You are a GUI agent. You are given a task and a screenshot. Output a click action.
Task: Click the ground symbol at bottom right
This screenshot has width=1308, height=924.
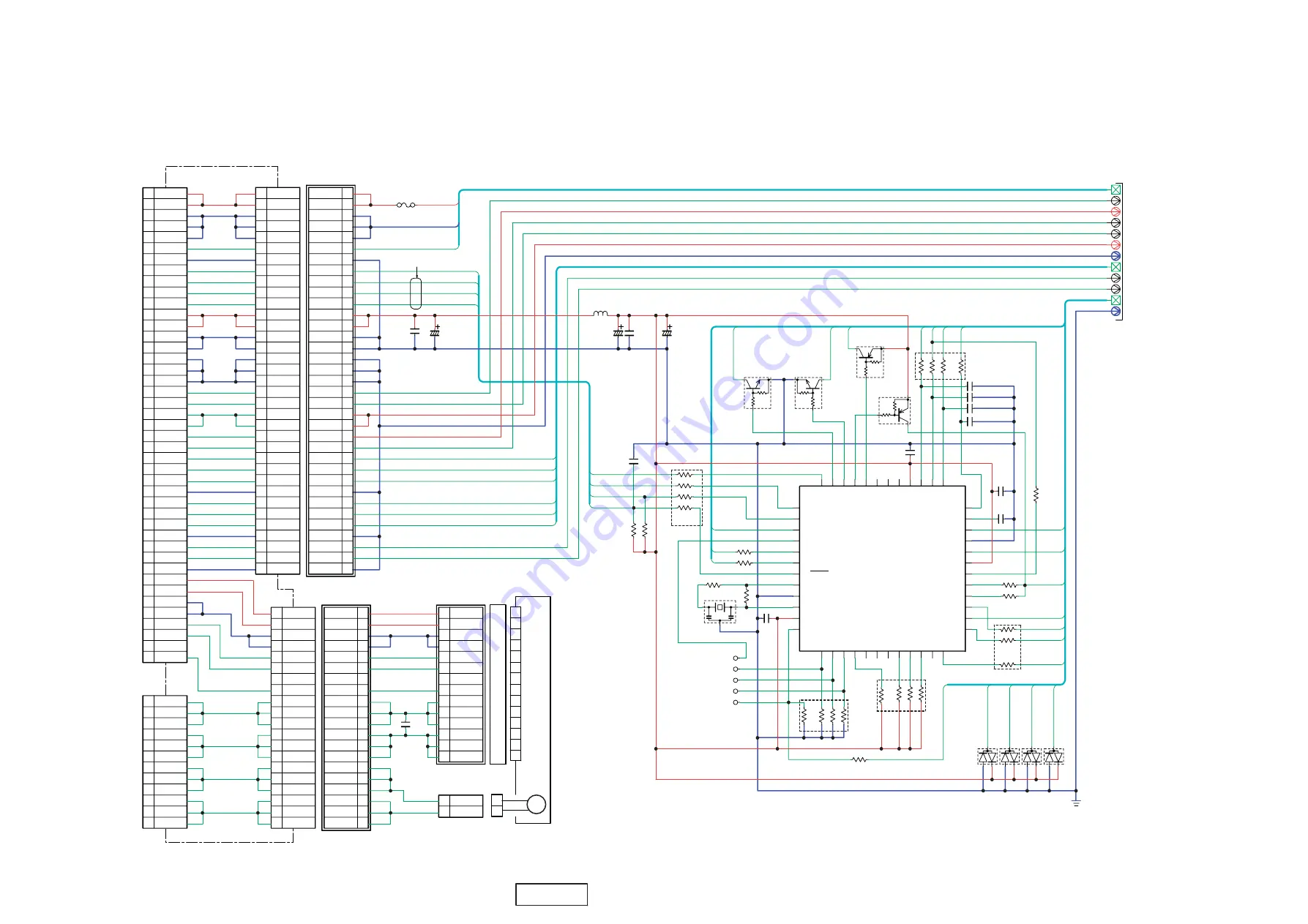[x=1076, y=803]
